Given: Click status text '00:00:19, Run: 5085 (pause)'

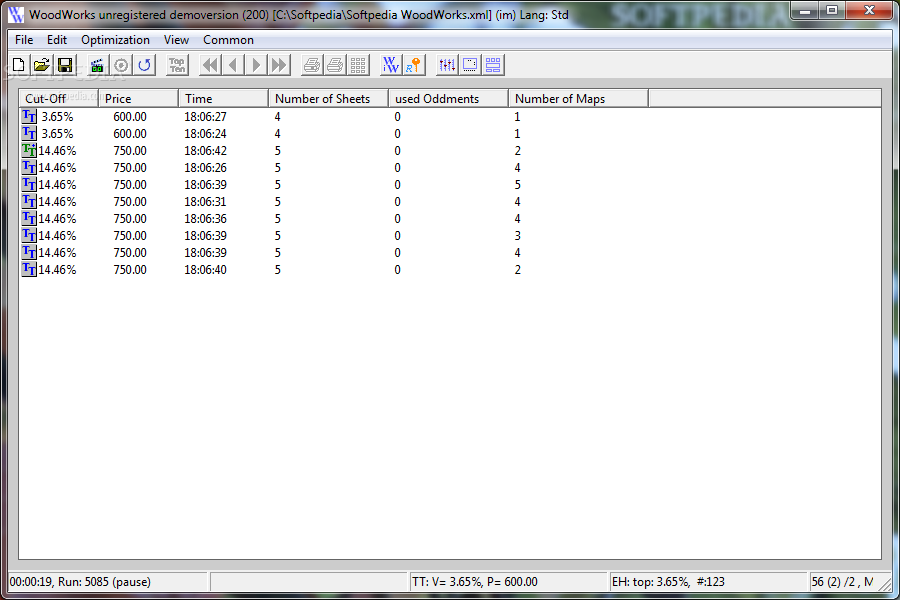Looking at the screenshot, I should (x=80, y=582).
